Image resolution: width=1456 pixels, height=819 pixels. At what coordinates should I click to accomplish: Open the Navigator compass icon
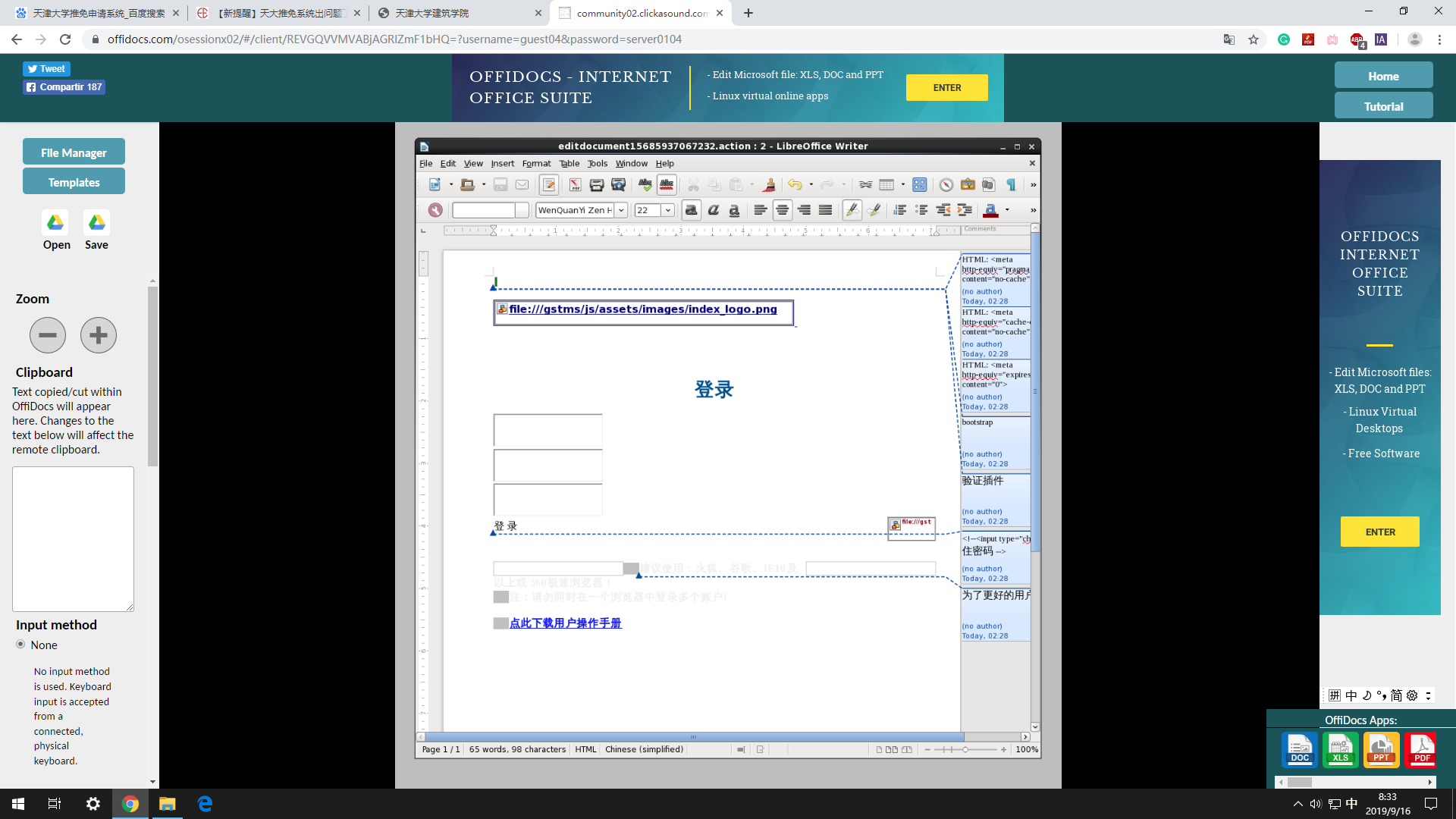946,185
